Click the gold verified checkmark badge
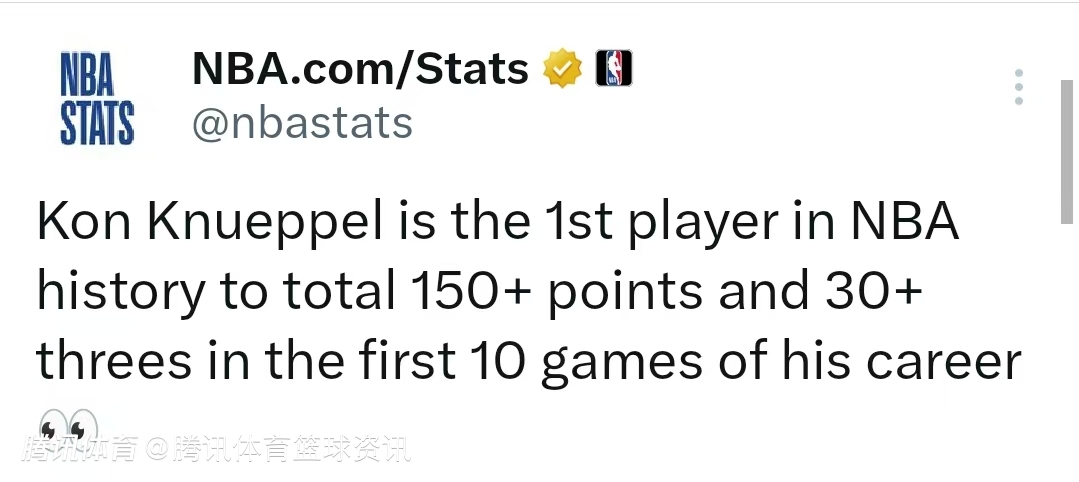The image size is (1079, 482). click(x=562, y=69)
